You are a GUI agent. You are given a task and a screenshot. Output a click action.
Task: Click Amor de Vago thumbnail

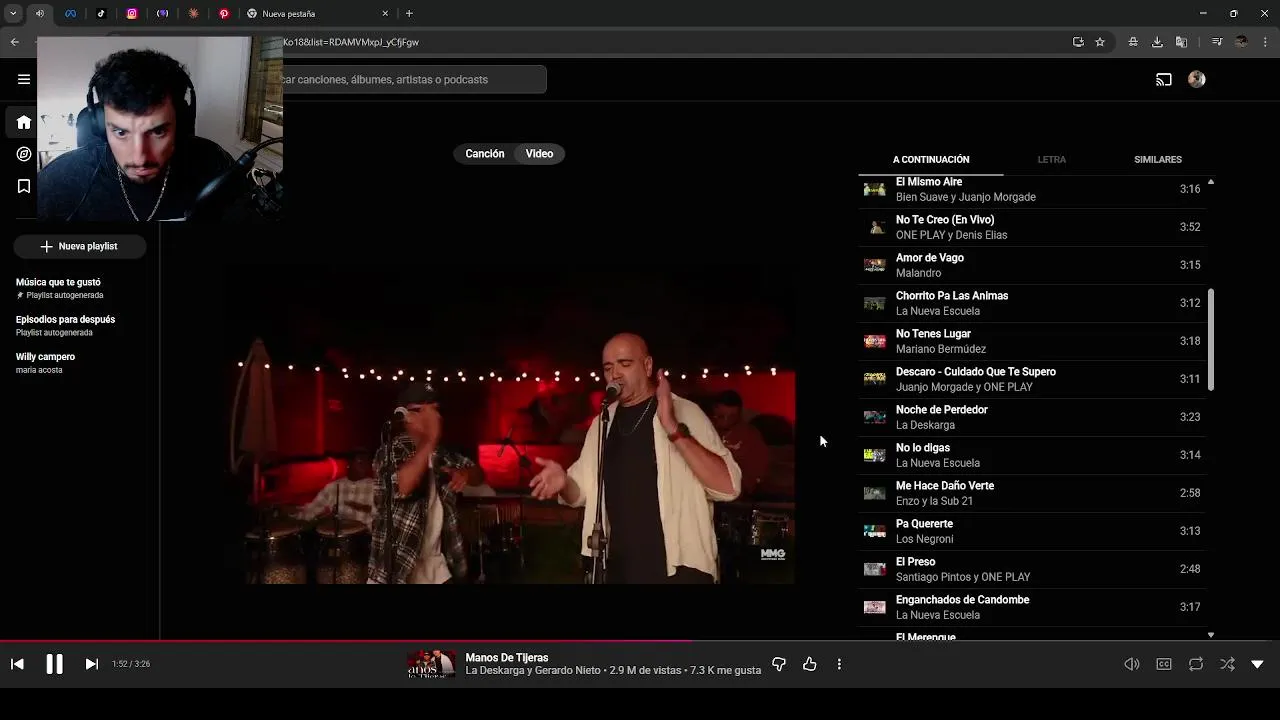pos(875,265)
